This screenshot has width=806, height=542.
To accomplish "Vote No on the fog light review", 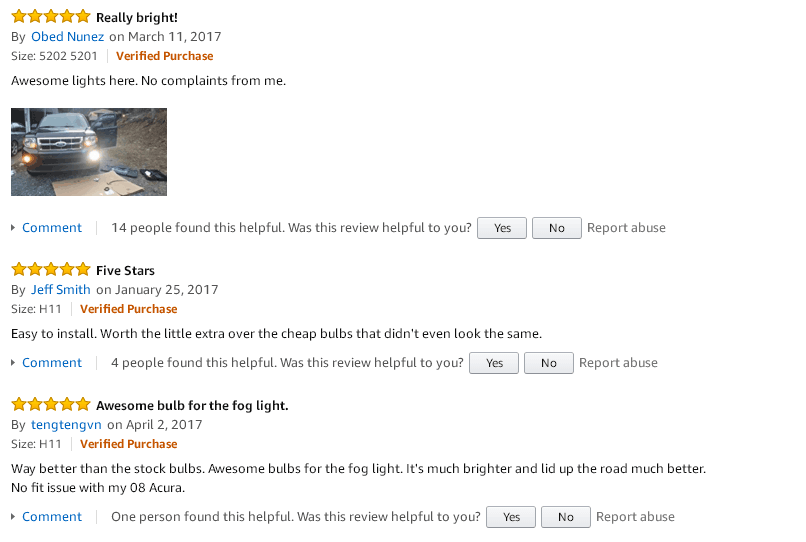I will click(565, 517).
